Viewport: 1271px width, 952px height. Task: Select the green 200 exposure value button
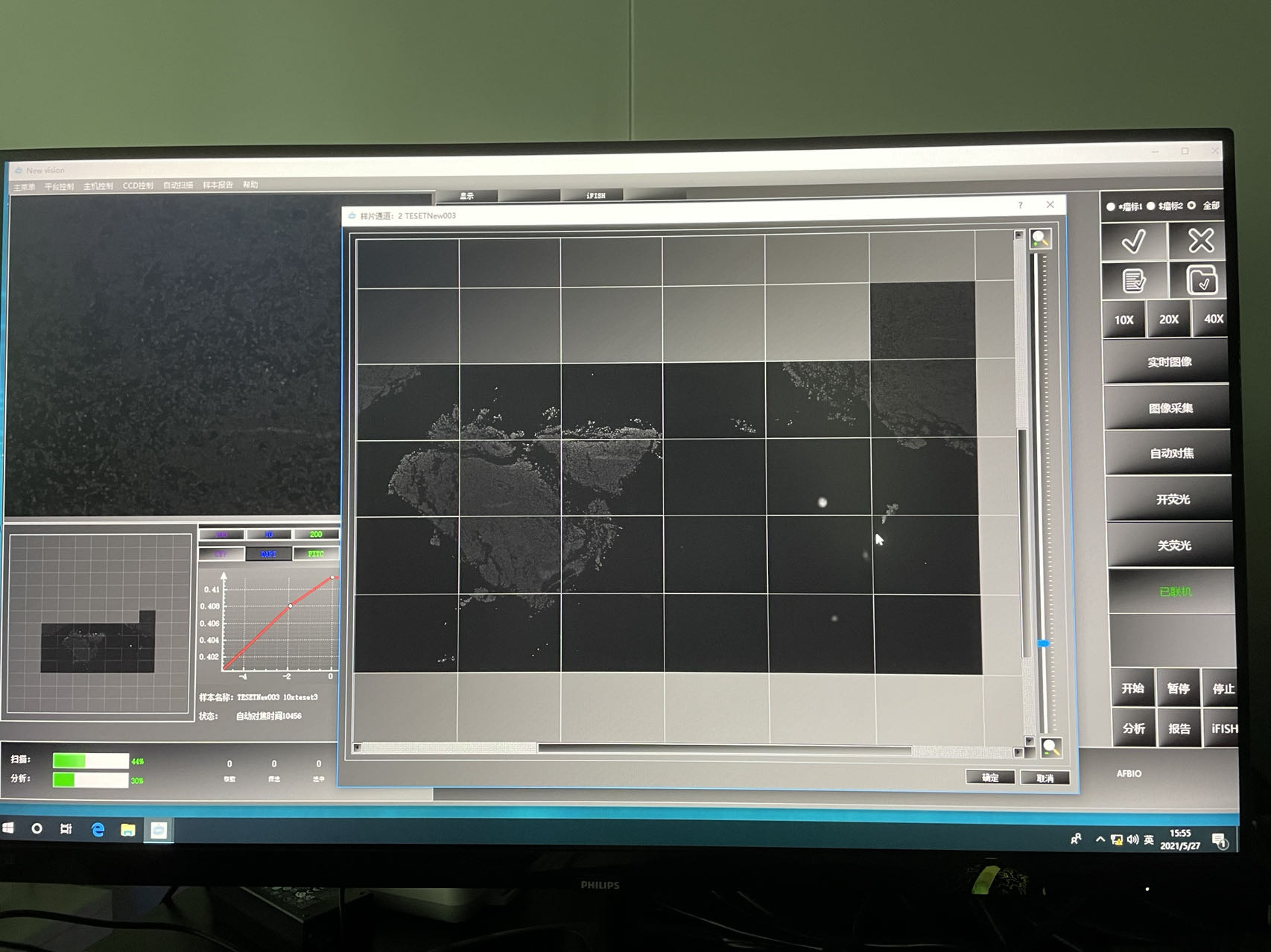click(316, 534)
